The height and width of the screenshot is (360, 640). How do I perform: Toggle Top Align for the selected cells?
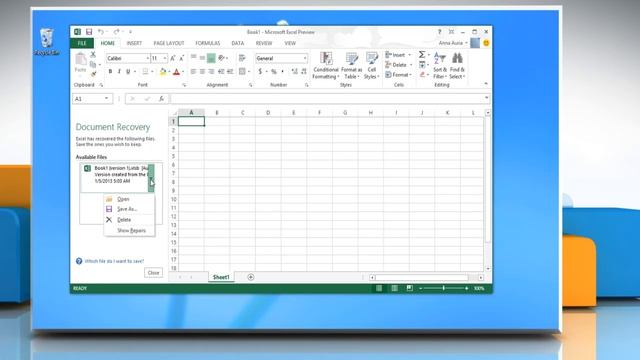193,58
